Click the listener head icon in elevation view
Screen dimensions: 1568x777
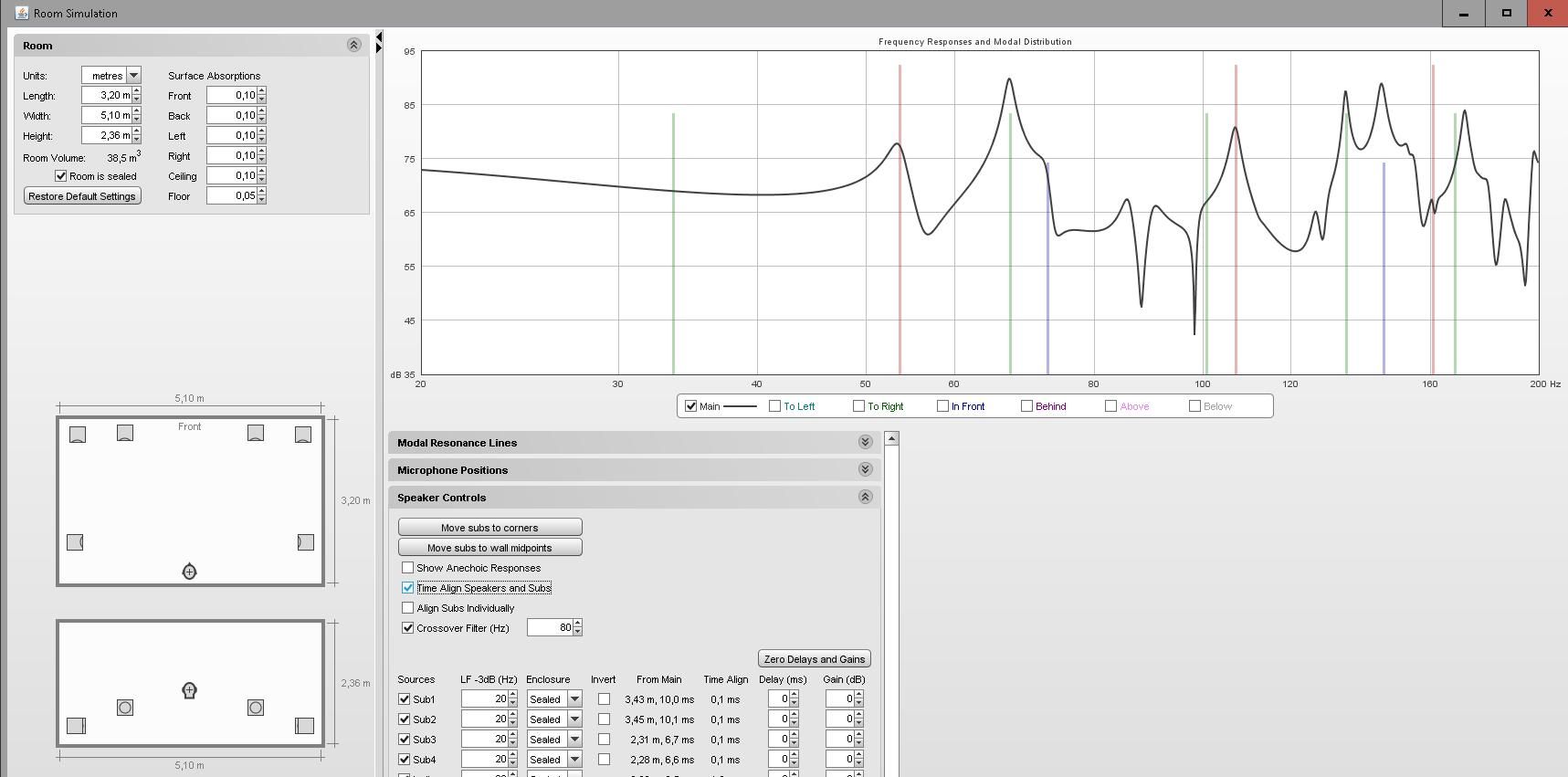[189, 690]
